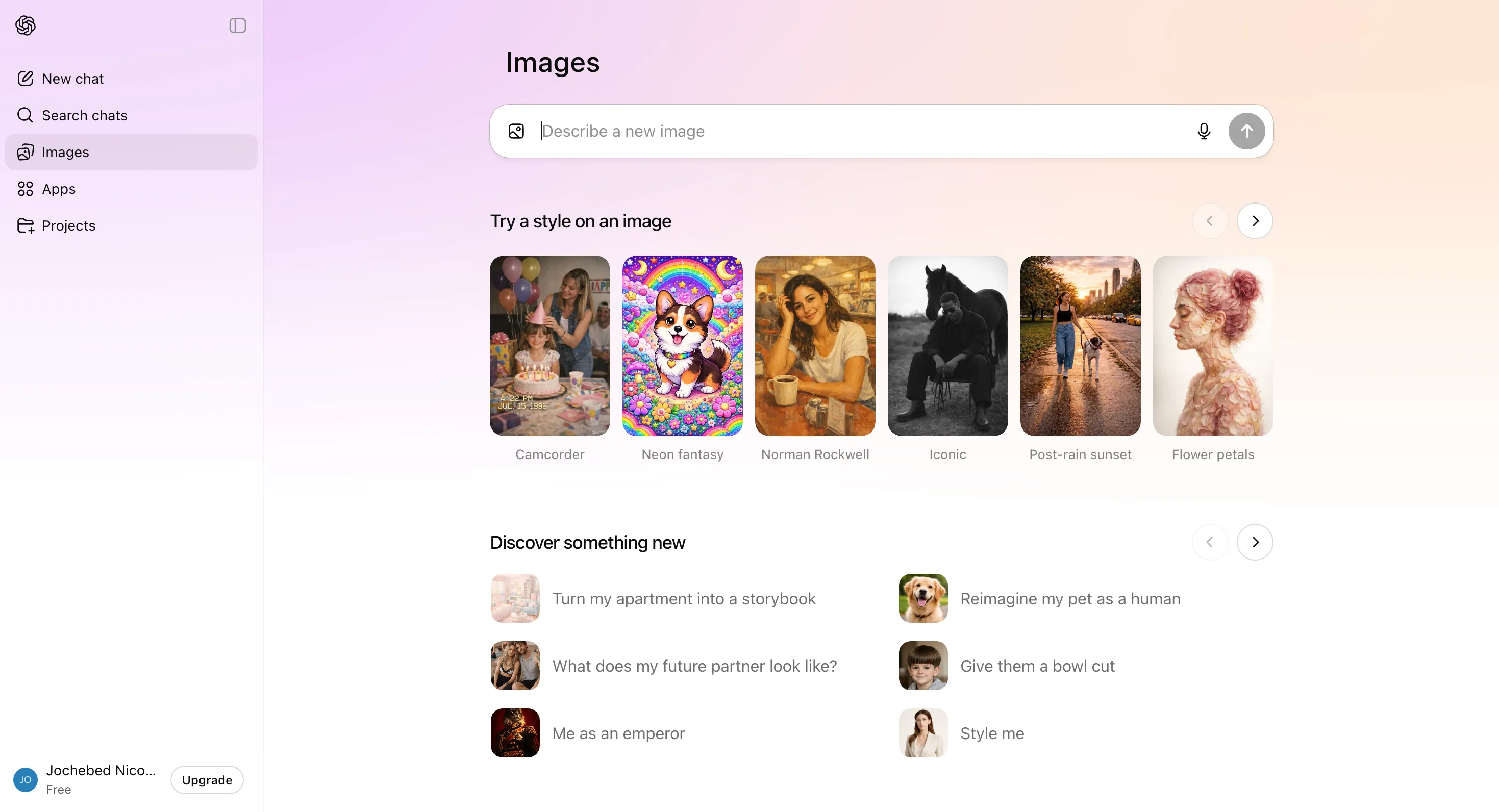The width and height of the screenshot is (1499, 812).
Task: Start a New chat
Action: pos(72,79)
